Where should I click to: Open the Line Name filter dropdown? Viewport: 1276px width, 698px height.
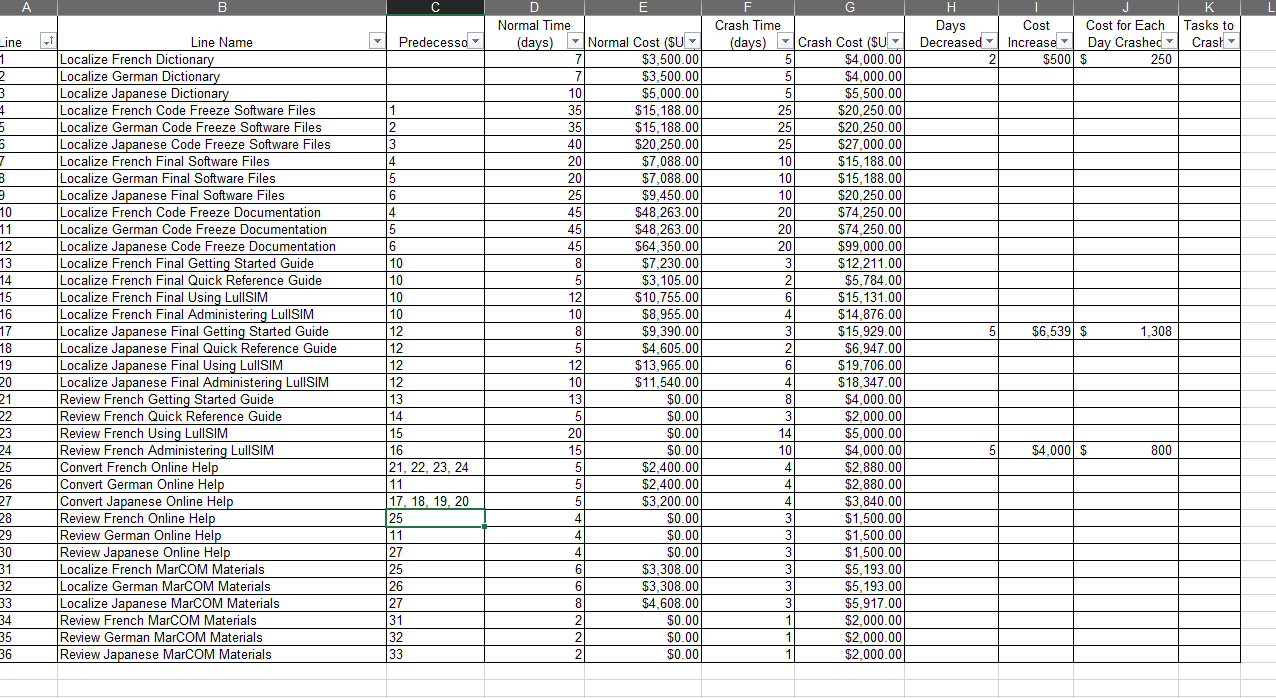coord(376,41)
